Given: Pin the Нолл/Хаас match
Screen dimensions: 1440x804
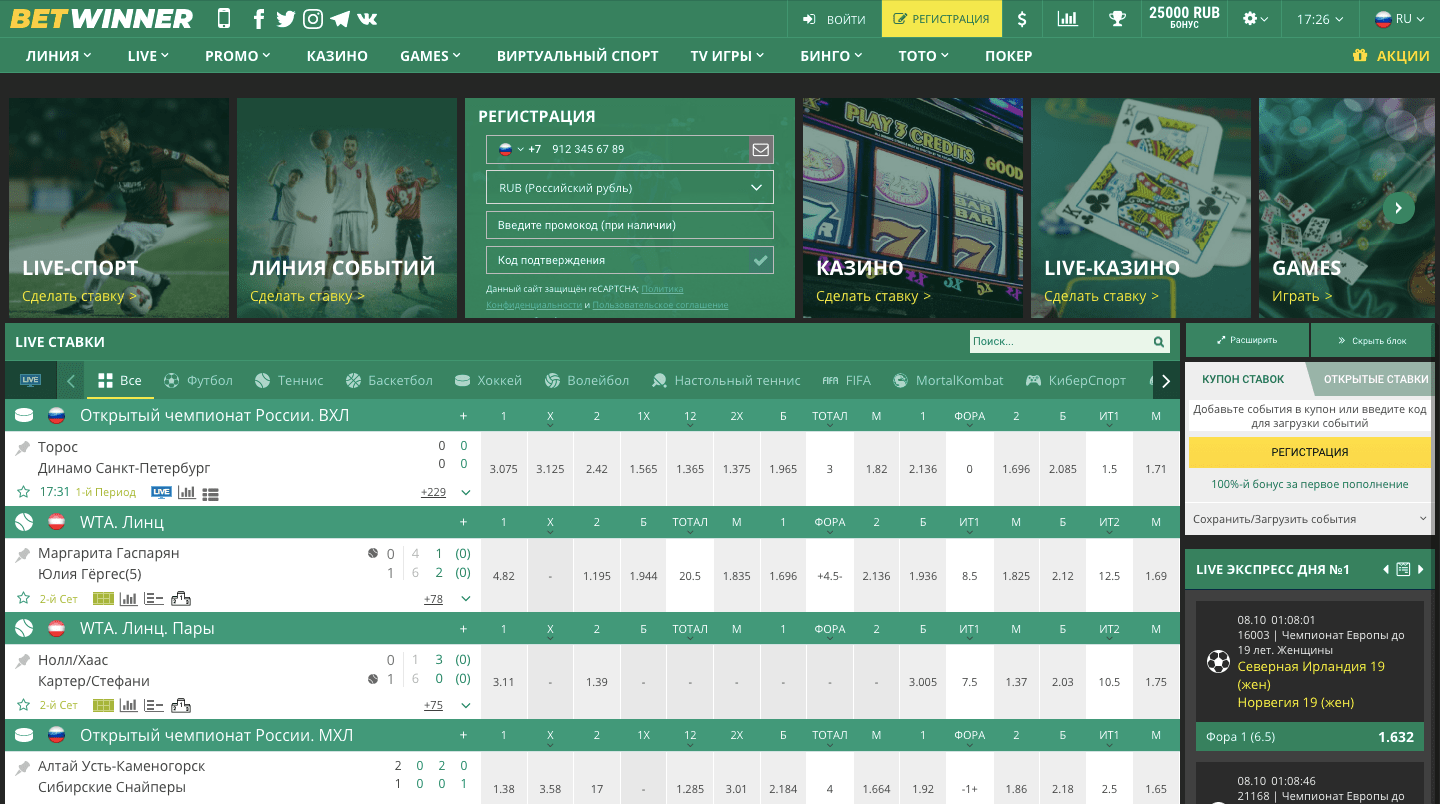Looking at the screenshot, I should point(23,661).
